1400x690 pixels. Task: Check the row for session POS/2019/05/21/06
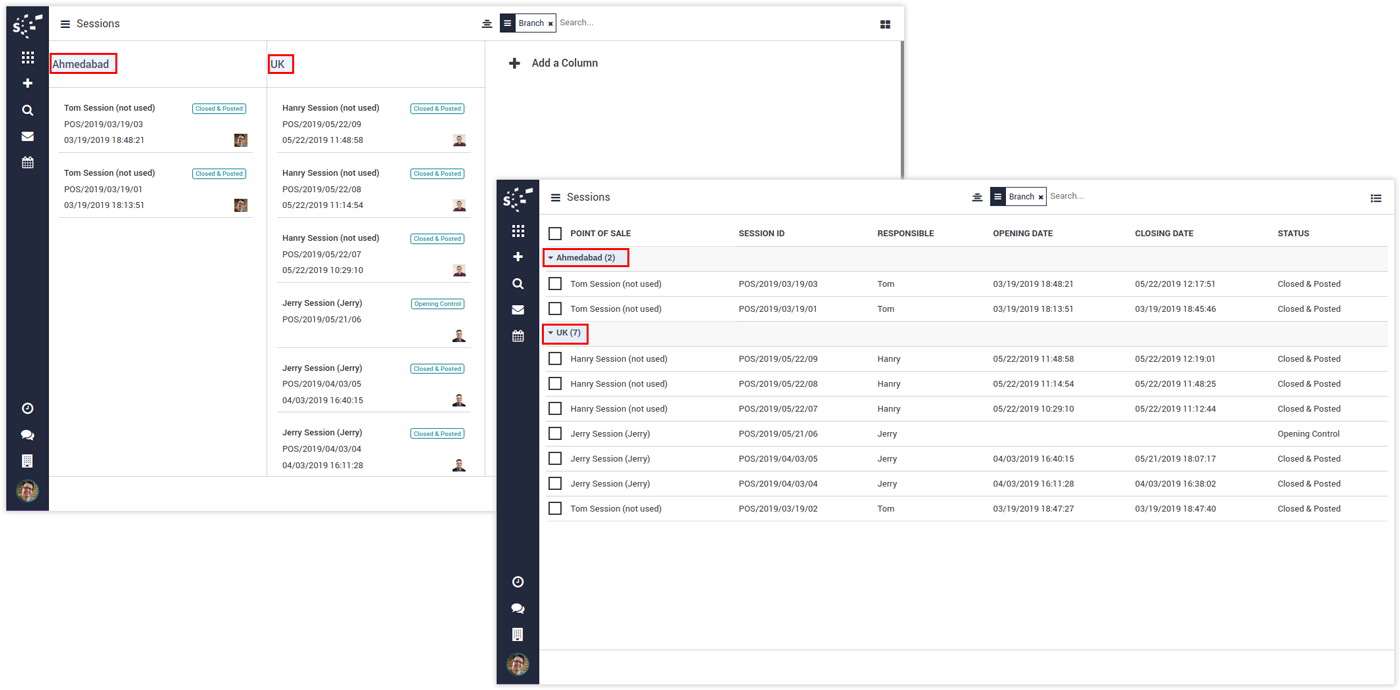click(555, 434)
